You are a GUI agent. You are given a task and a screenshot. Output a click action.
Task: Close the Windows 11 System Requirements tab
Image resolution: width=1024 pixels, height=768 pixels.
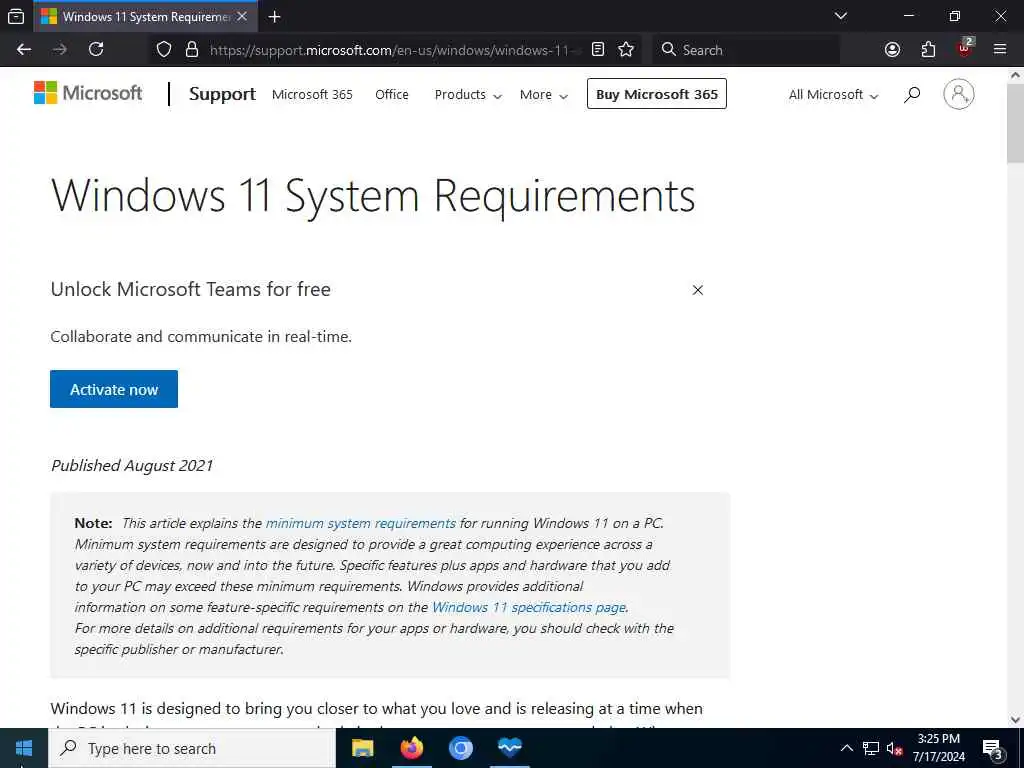(242, 16)
